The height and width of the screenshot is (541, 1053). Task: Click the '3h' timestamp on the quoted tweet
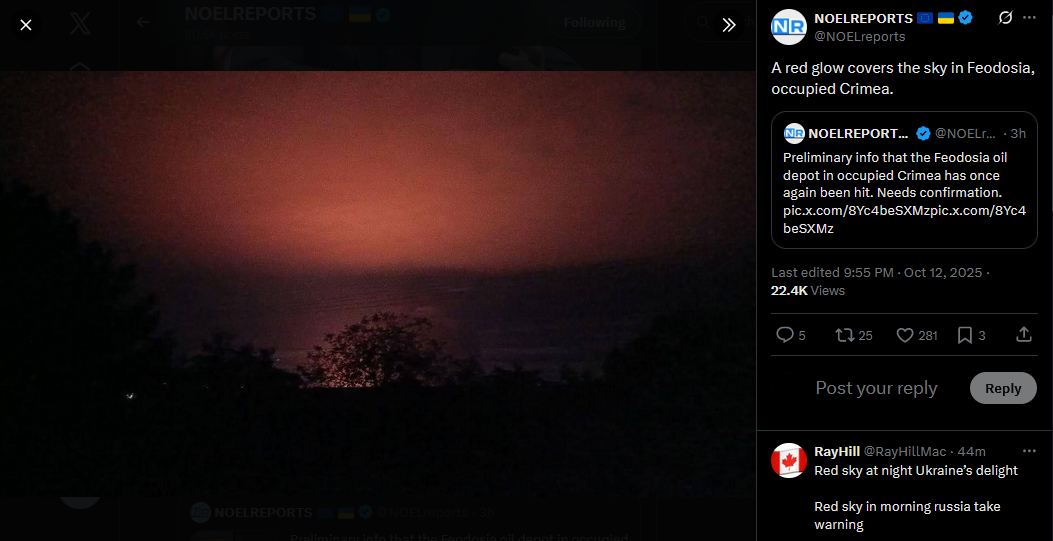(x=1018, y=134)
